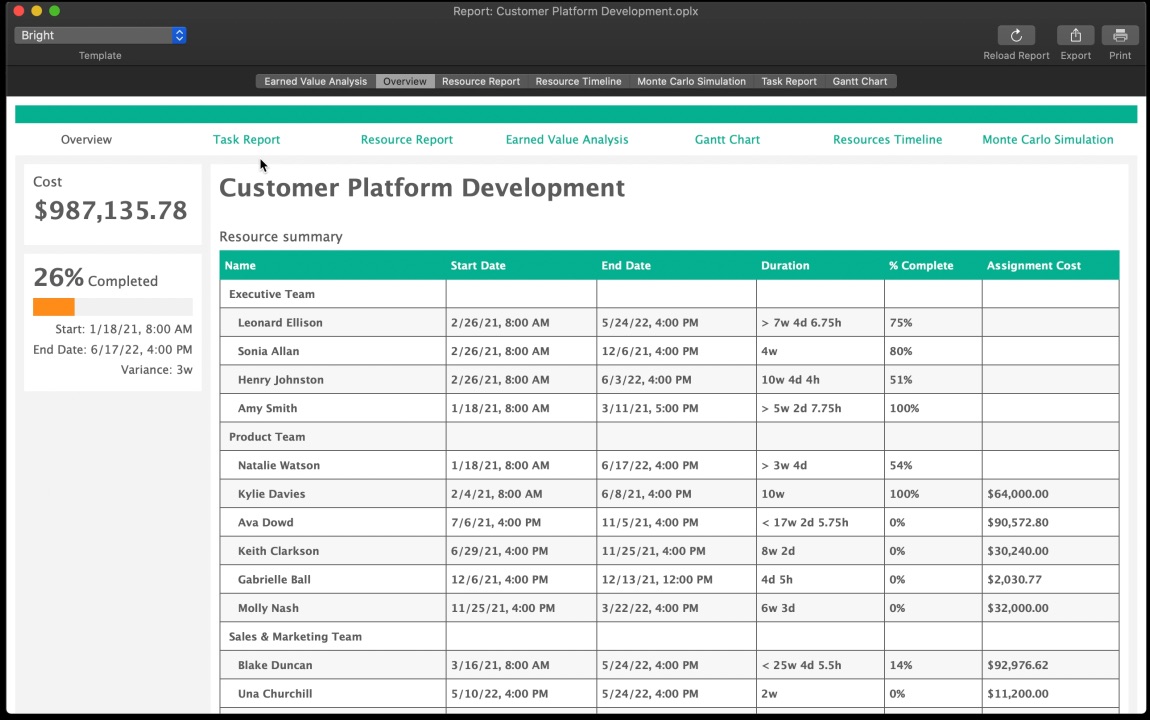The height and width of the screenshot is (720, 1150).
Task: Click Keith Clarkson resource name
Action: pyautogui.click(x=279, y=551)
